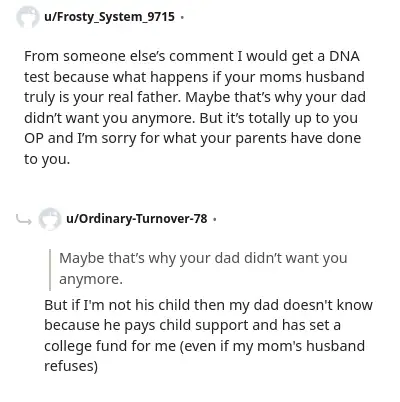The height and width of the screenshot is (402, 400).
Task: Click the word 'DNA' in the top comment
Action: tap(344, 56)
